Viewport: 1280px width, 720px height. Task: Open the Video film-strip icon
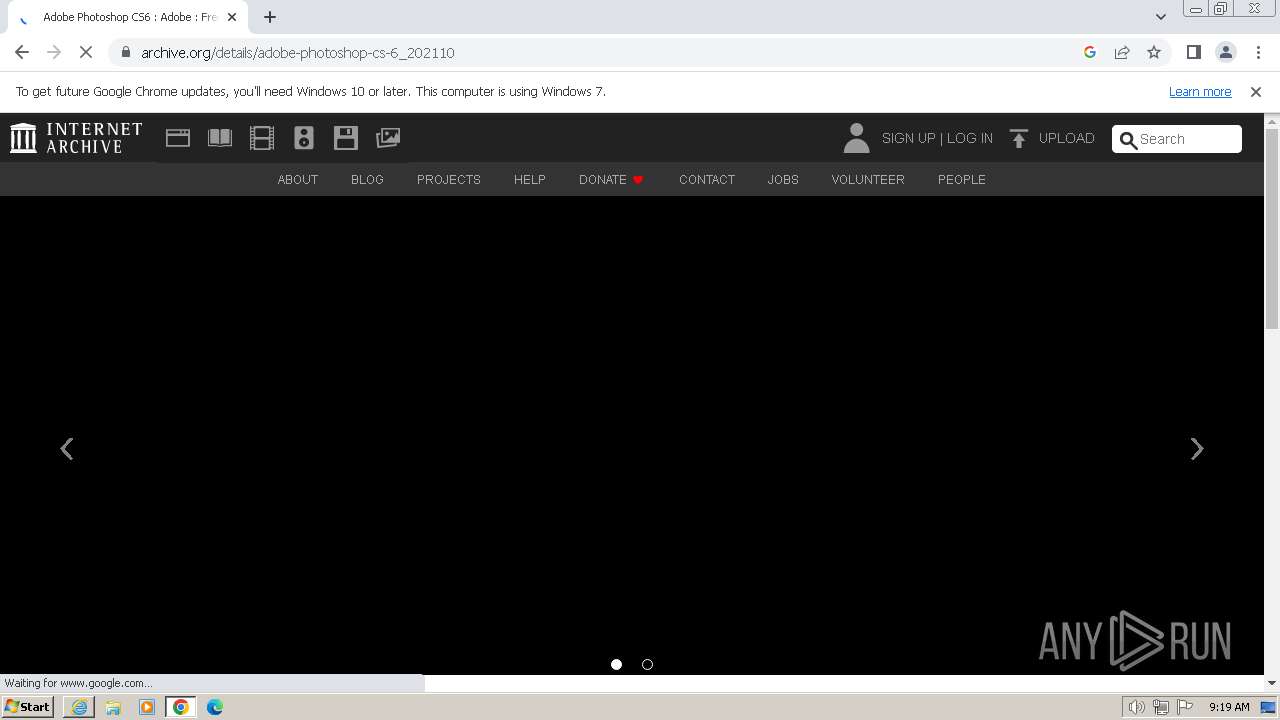pyautogui.click(x=262, y=138)
